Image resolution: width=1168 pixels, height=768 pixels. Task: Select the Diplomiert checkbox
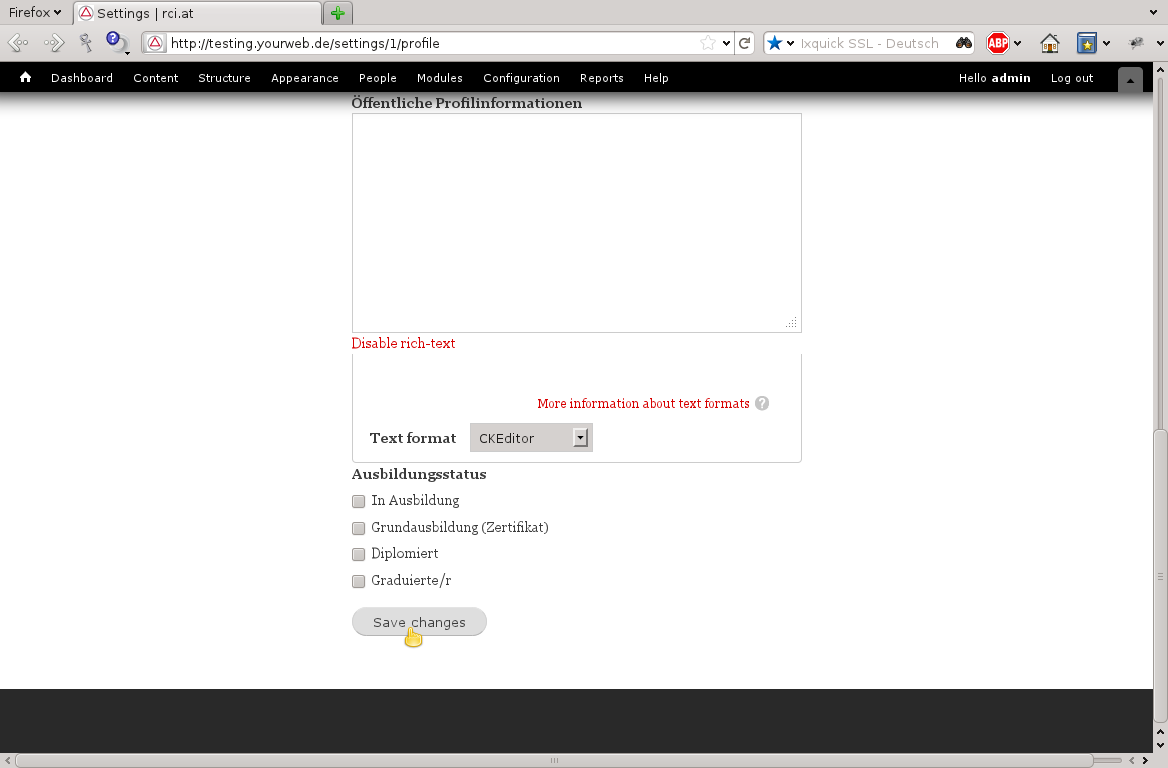point(359,554)
